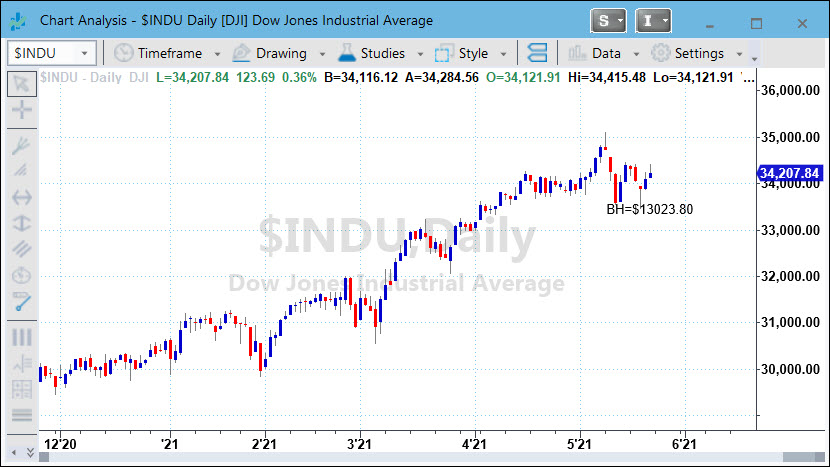Choose the Andrews pitchfork drawing tool
This screenshot has width=830, height=467.
pyautogui.click(x=22, y=146)
